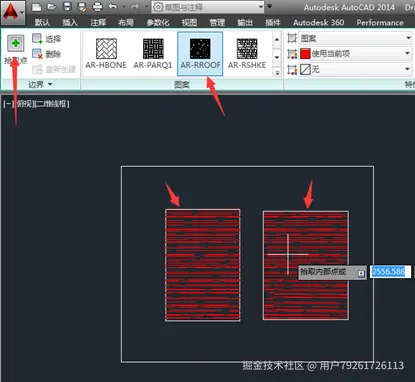
Task: Click the Save As icon
Action: 82,7
